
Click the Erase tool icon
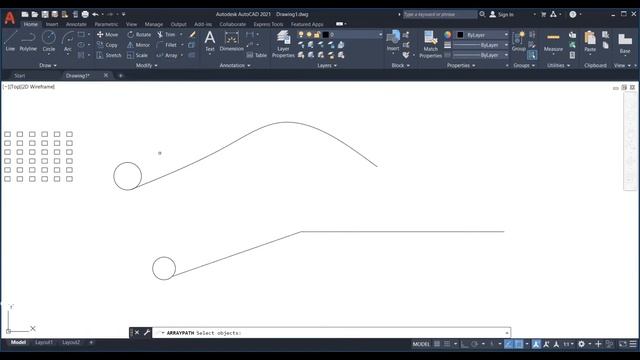tap(192, 35)
